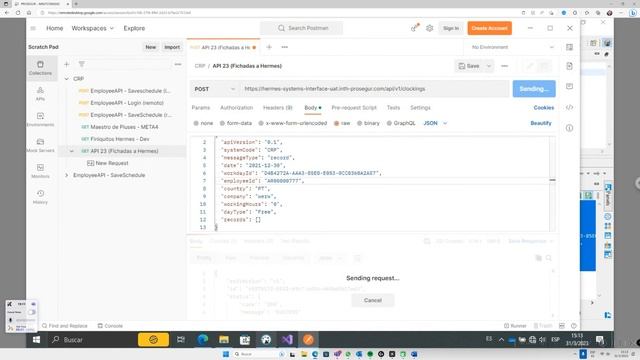The height and width of the screenshot is (360, 640).
Task: Select the binary body type
Action: coord(368,123)
